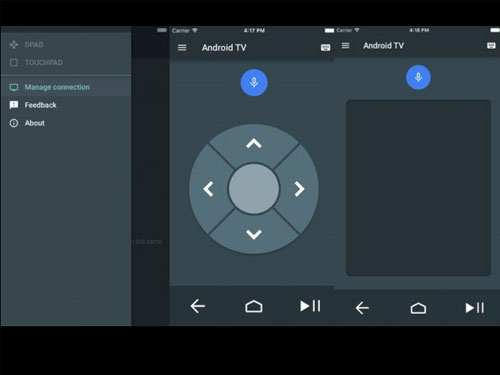500x375 pixels.
Task: Tap the microphone button on touchpad screen
Action: click(x=418, y=77)
